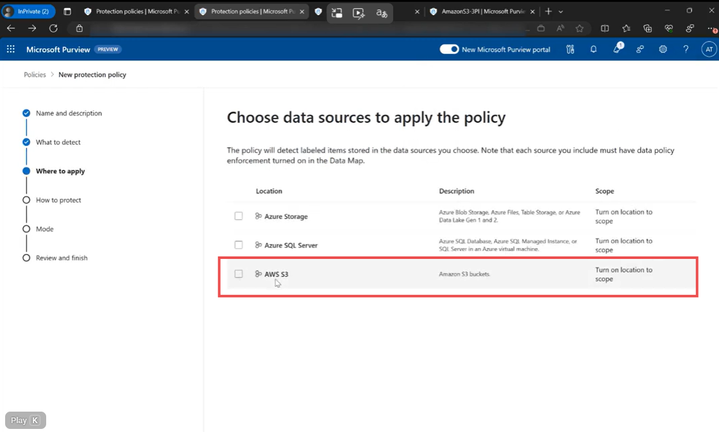This screenshot has width=719, height=432.
Task: Click the Azure Storage source icon
Action: coord(258,216)
